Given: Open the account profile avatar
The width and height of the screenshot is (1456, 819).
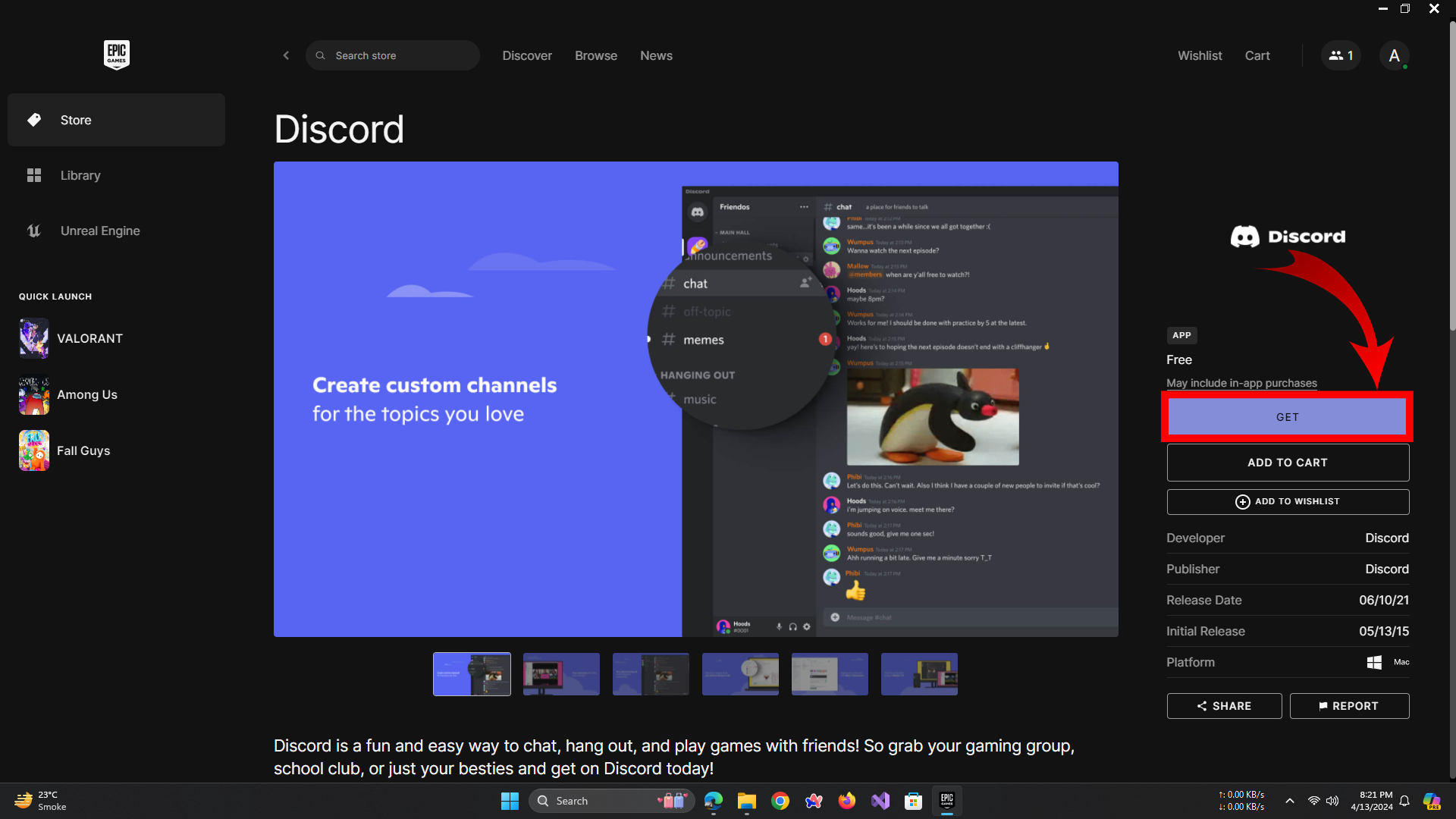Looking at the screenshot, I should [x=1394, y=55].
